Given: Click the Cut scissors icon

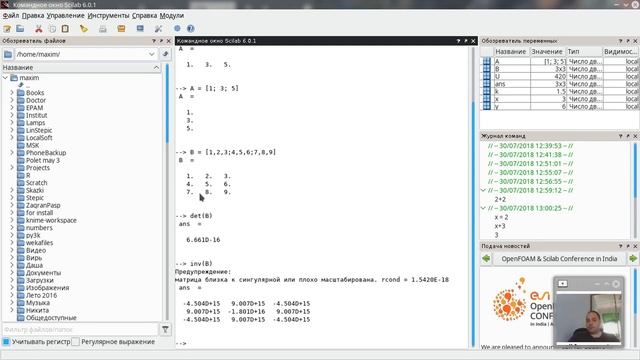Looking at the screenshot, I should 39,29.
